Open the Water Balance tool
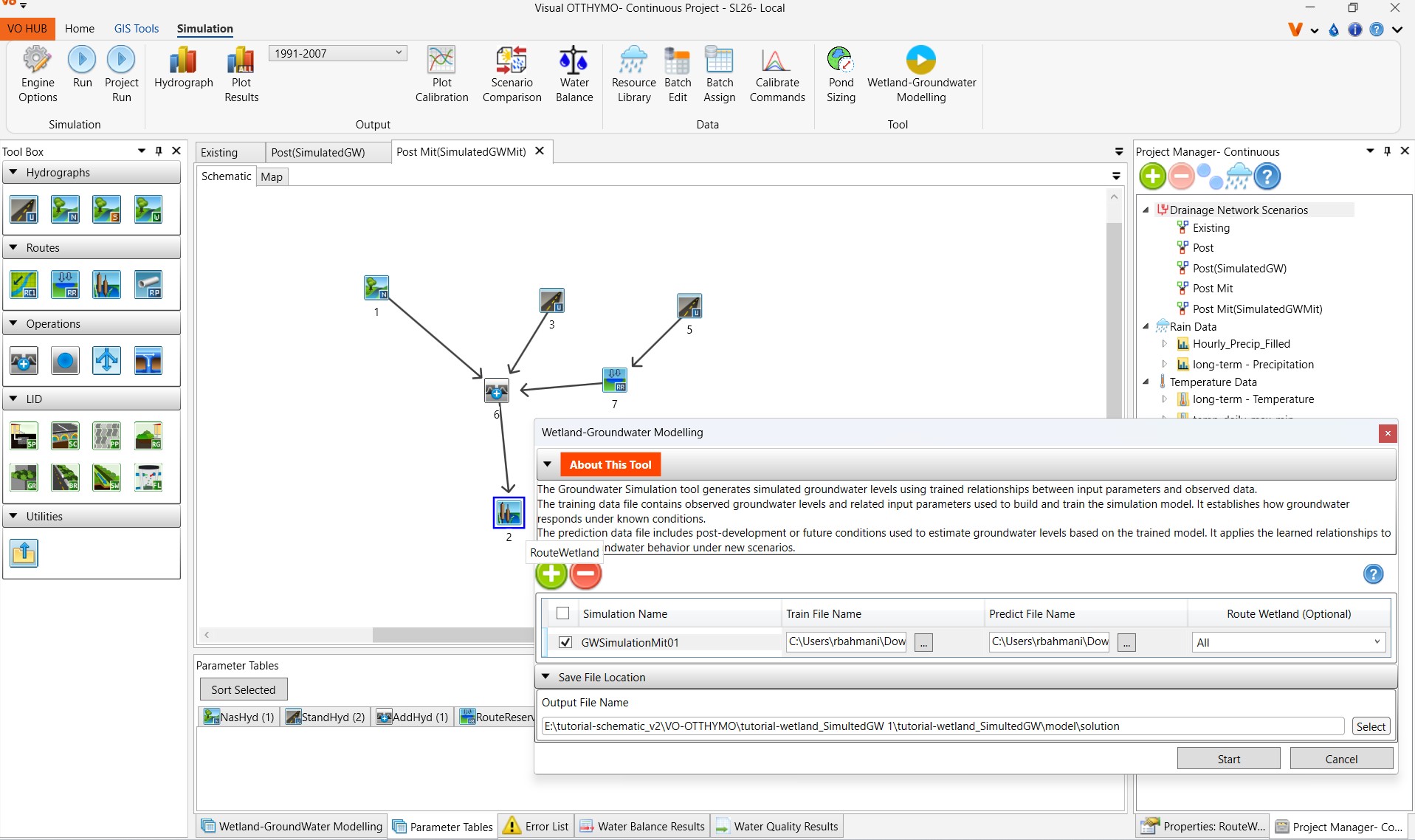 click(574, 74)
